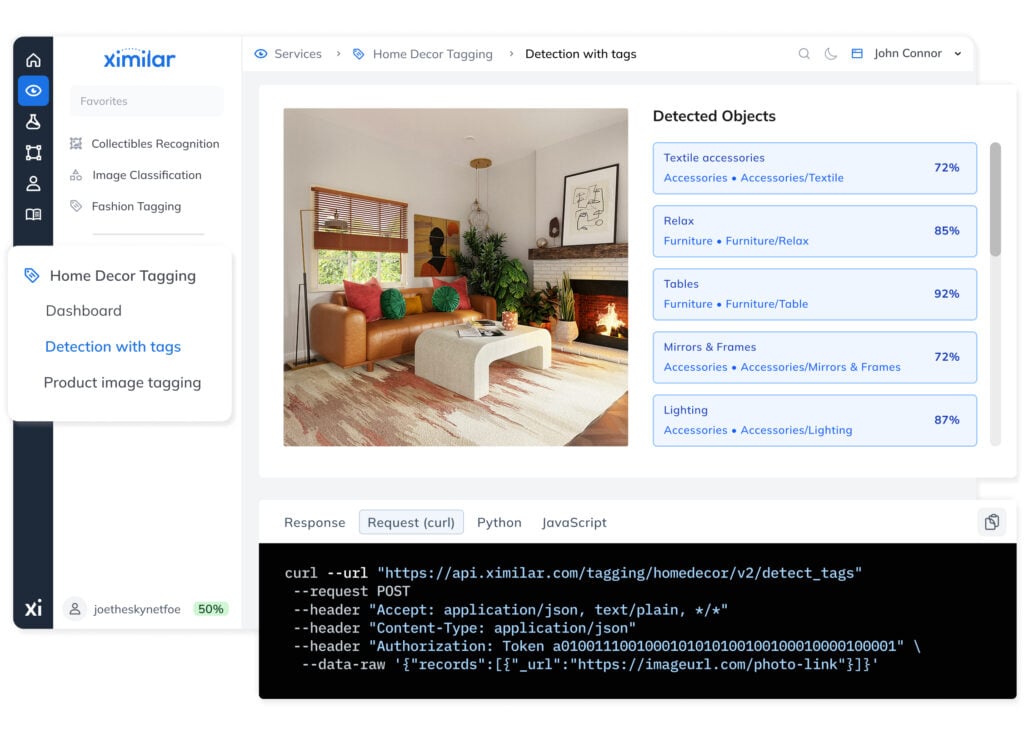
Task: Open the documentation book icon in the sidebar
Action: (x=33, y=214)
